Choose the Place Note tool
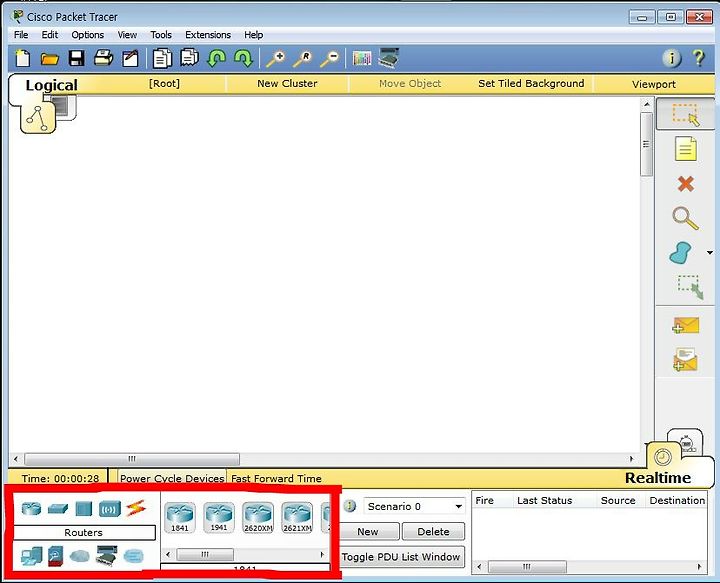Viewport: 720px width, 583px height. coord(686,149)
